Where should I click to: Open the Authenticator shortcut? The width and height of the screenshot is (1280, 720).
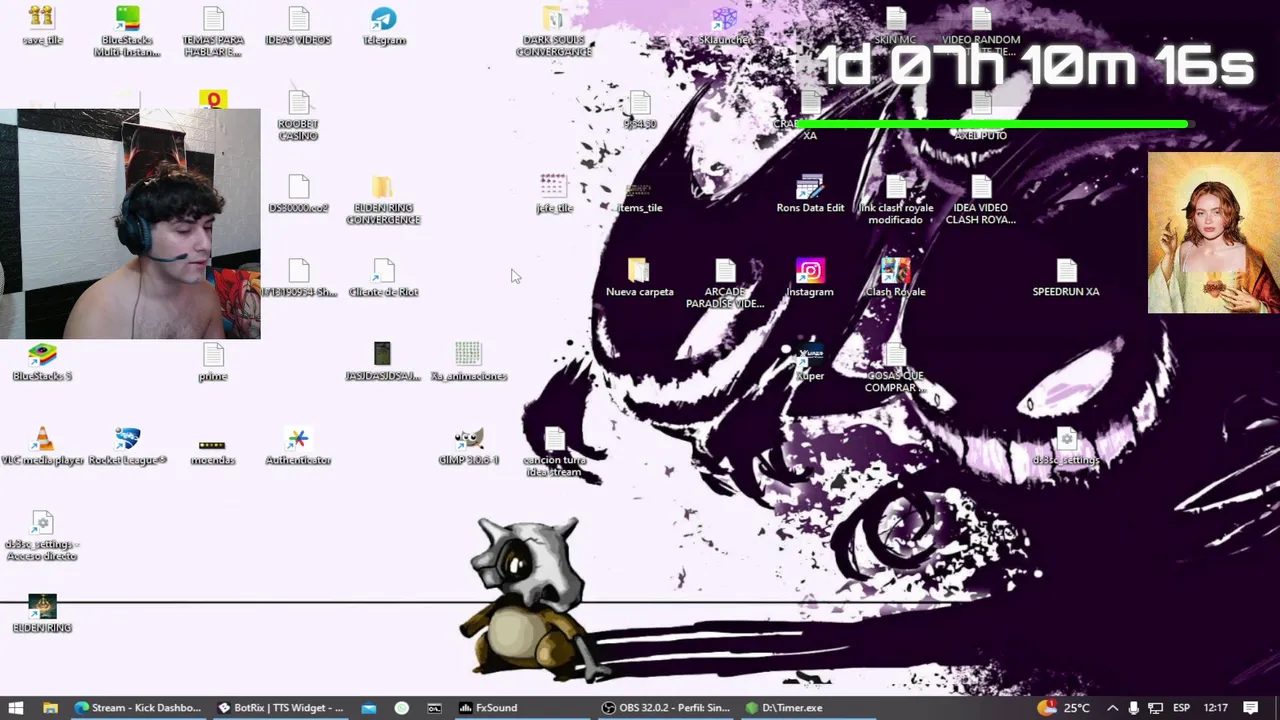(x=298, y=446)
